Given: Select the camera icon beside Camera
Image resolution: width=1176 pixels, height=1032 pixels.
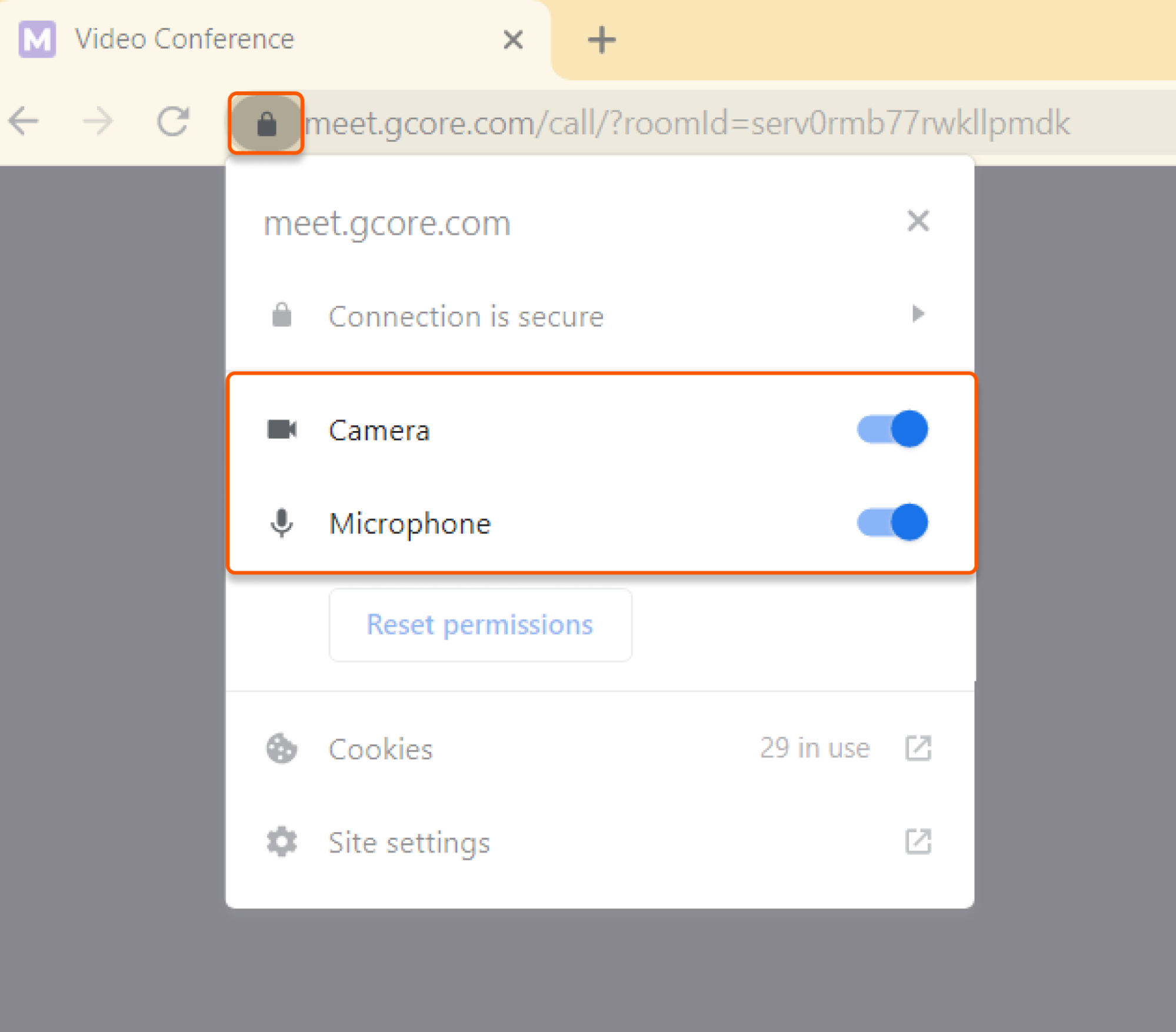Looking at the screenshot, I should pyautogui.click(x=282, y=429).
